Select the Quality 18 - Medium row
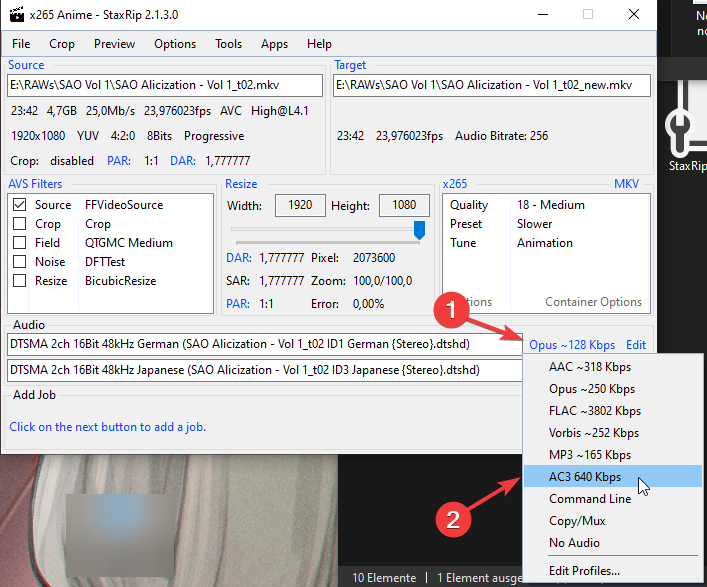 546,205
